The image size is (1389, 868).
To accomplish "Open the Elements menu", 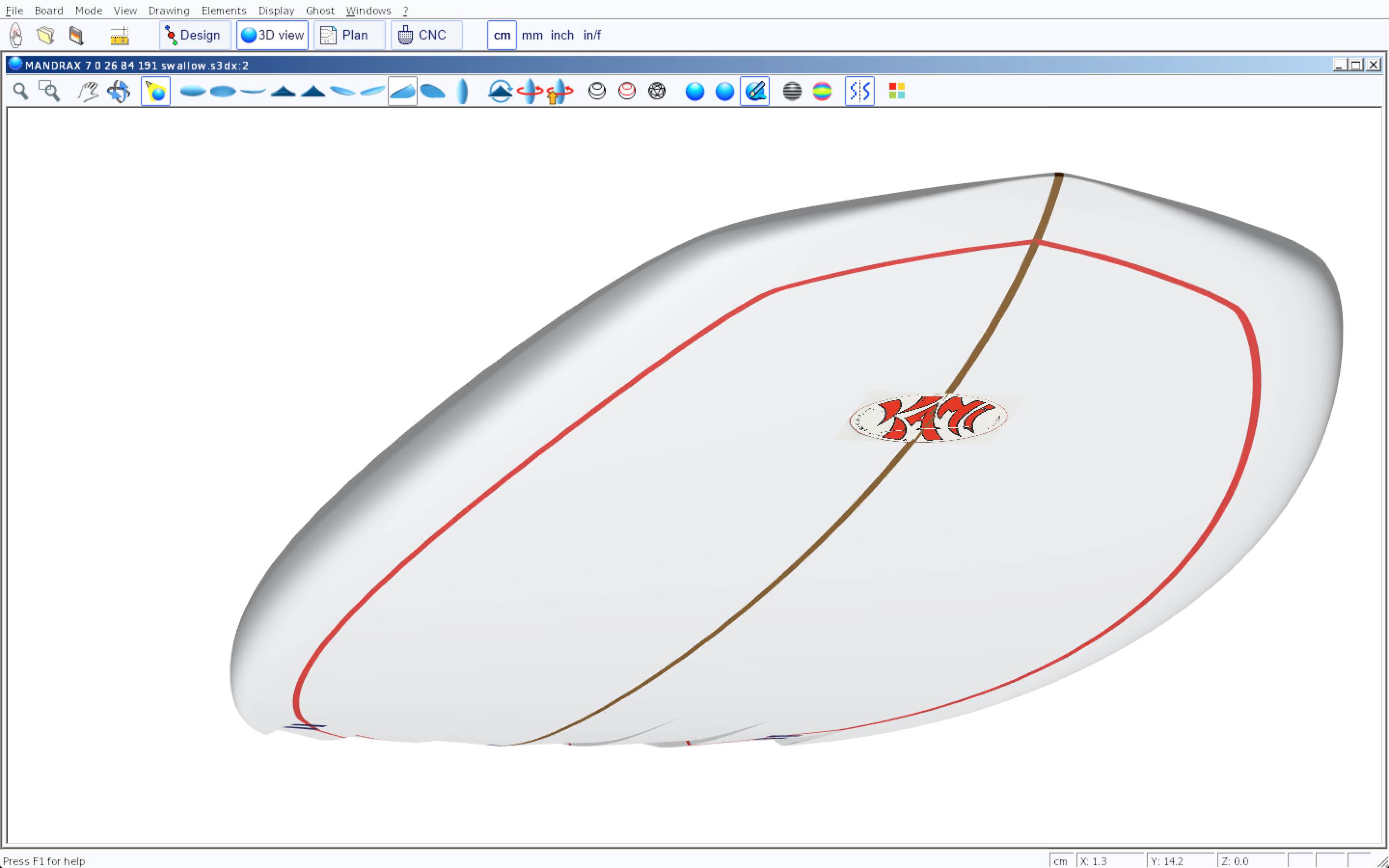I will click(223, 10).
